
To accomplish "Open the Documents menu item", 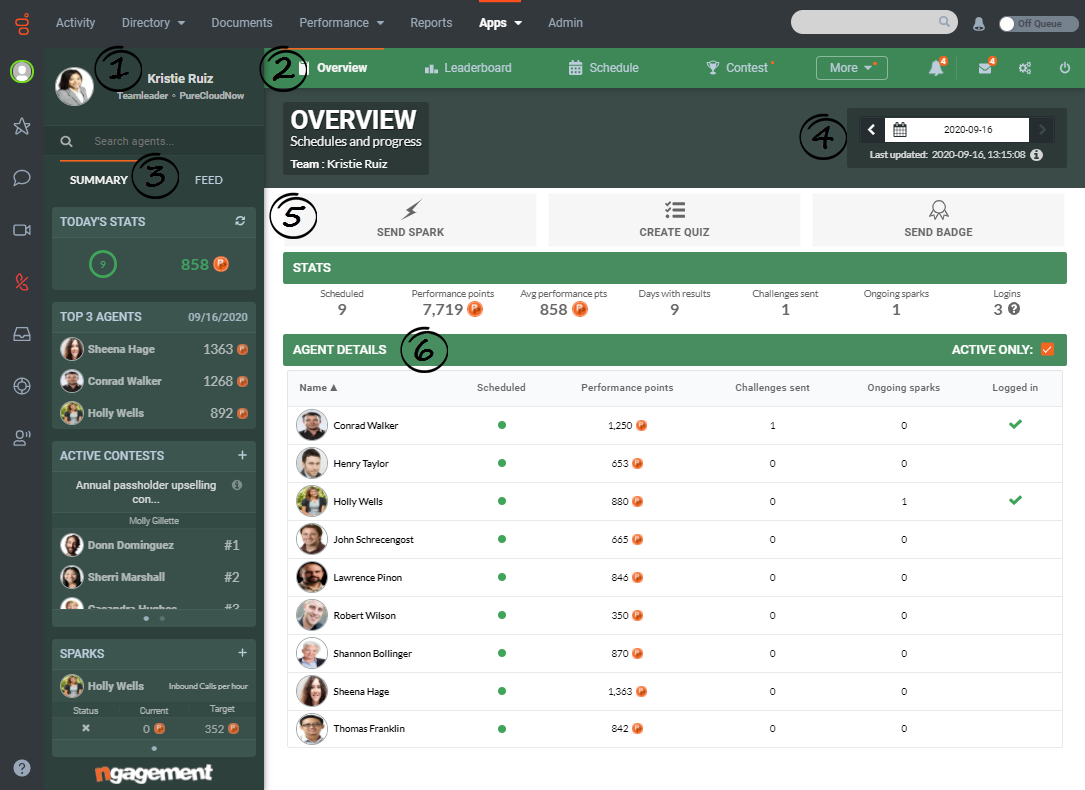I will coord(241,23).
